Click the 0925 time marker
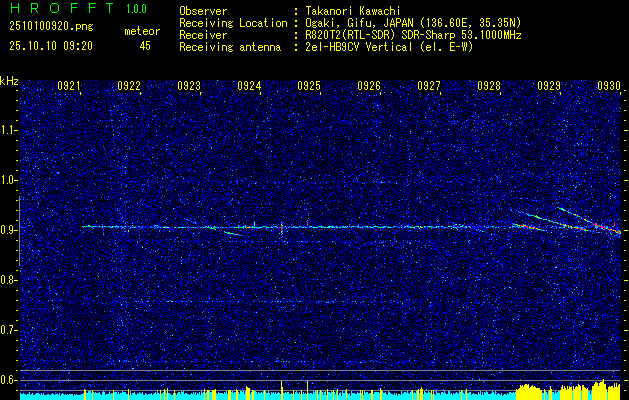This screenshot has height=400, width=629. pyautogui.click(x=309, y=85)
